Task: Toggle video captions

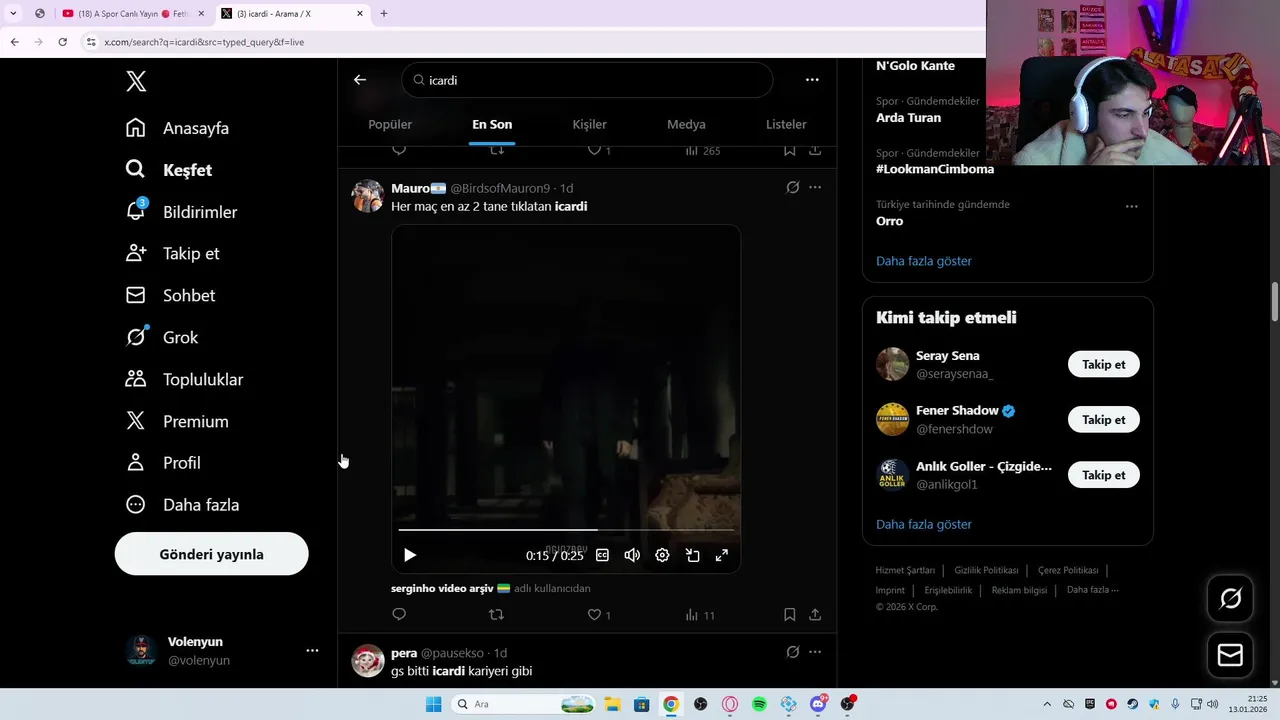Action: 602,555
